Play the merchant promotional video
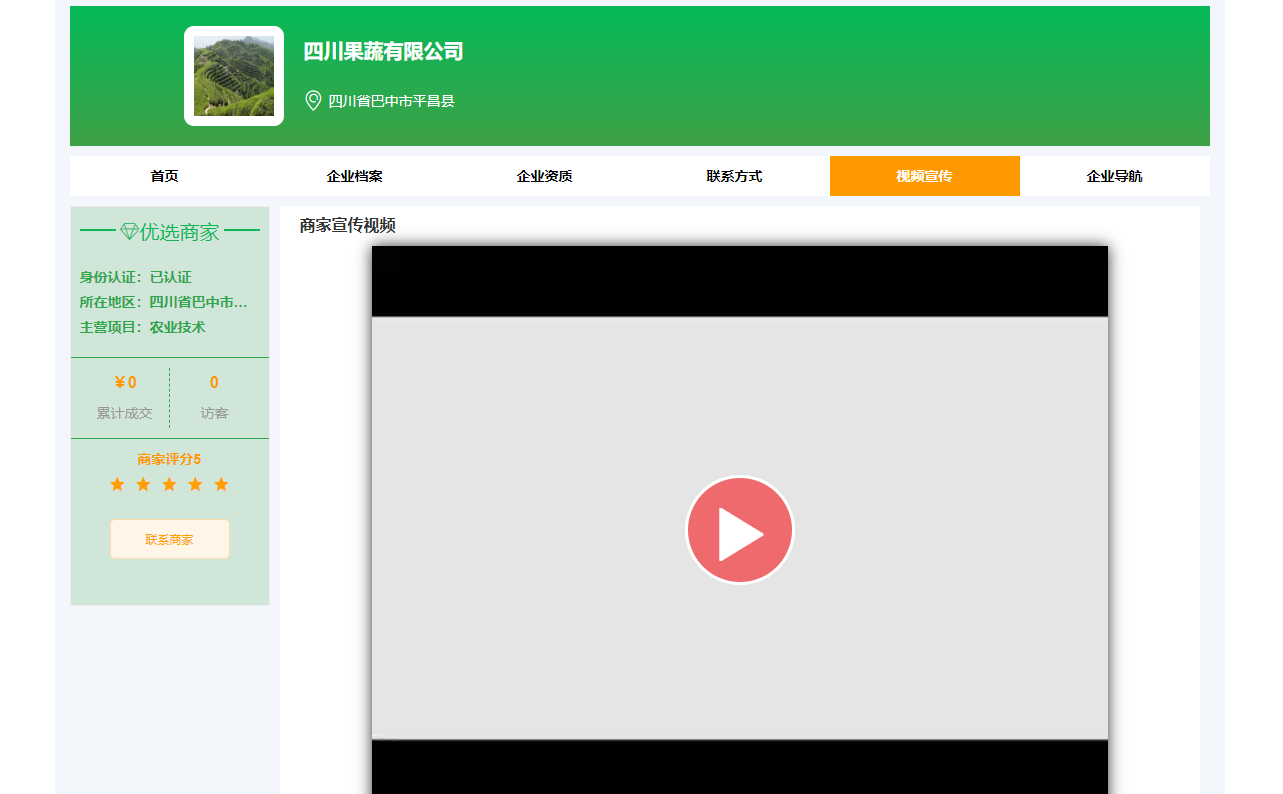Viewport: 1283px width, 794px height. point(739,530)
